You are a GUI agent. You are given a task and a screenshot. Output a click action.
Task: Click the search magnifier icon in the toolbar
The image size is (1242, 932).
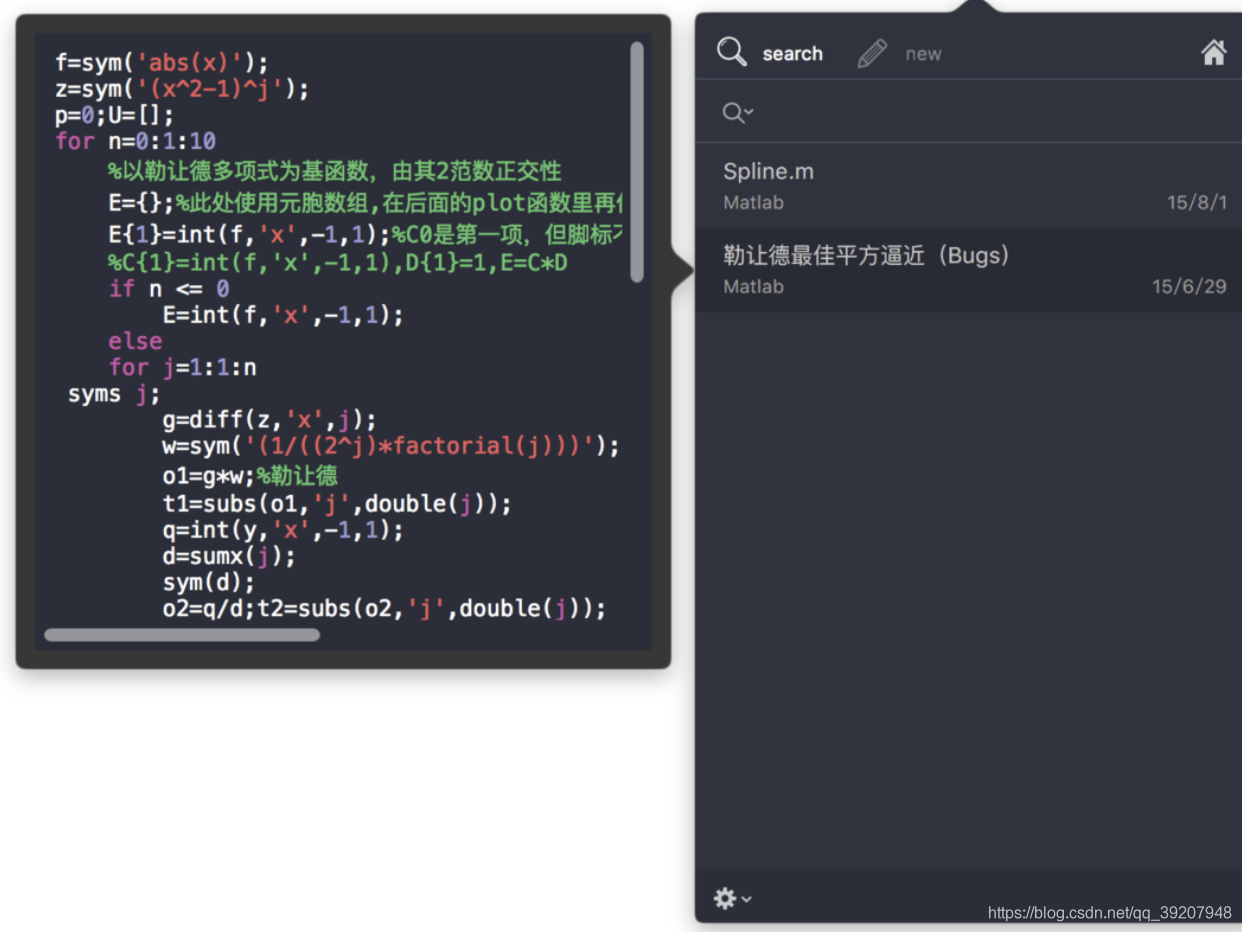click(x=731, y=51)
